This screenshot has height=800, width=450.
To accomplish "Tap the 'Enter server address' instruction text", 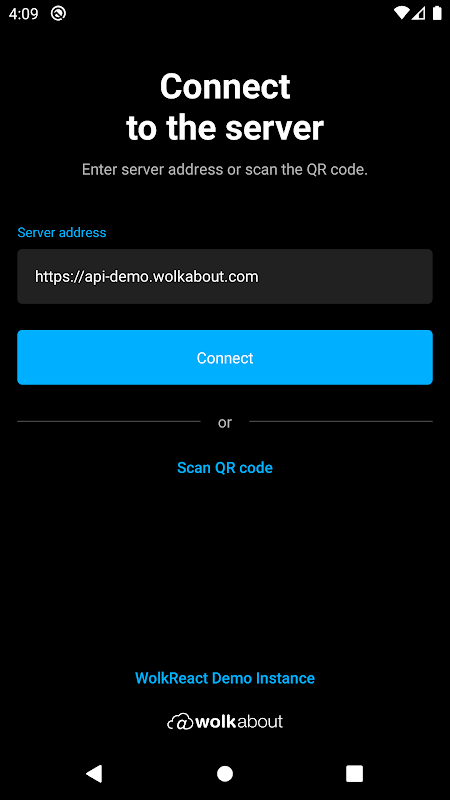I will (225, 170).
